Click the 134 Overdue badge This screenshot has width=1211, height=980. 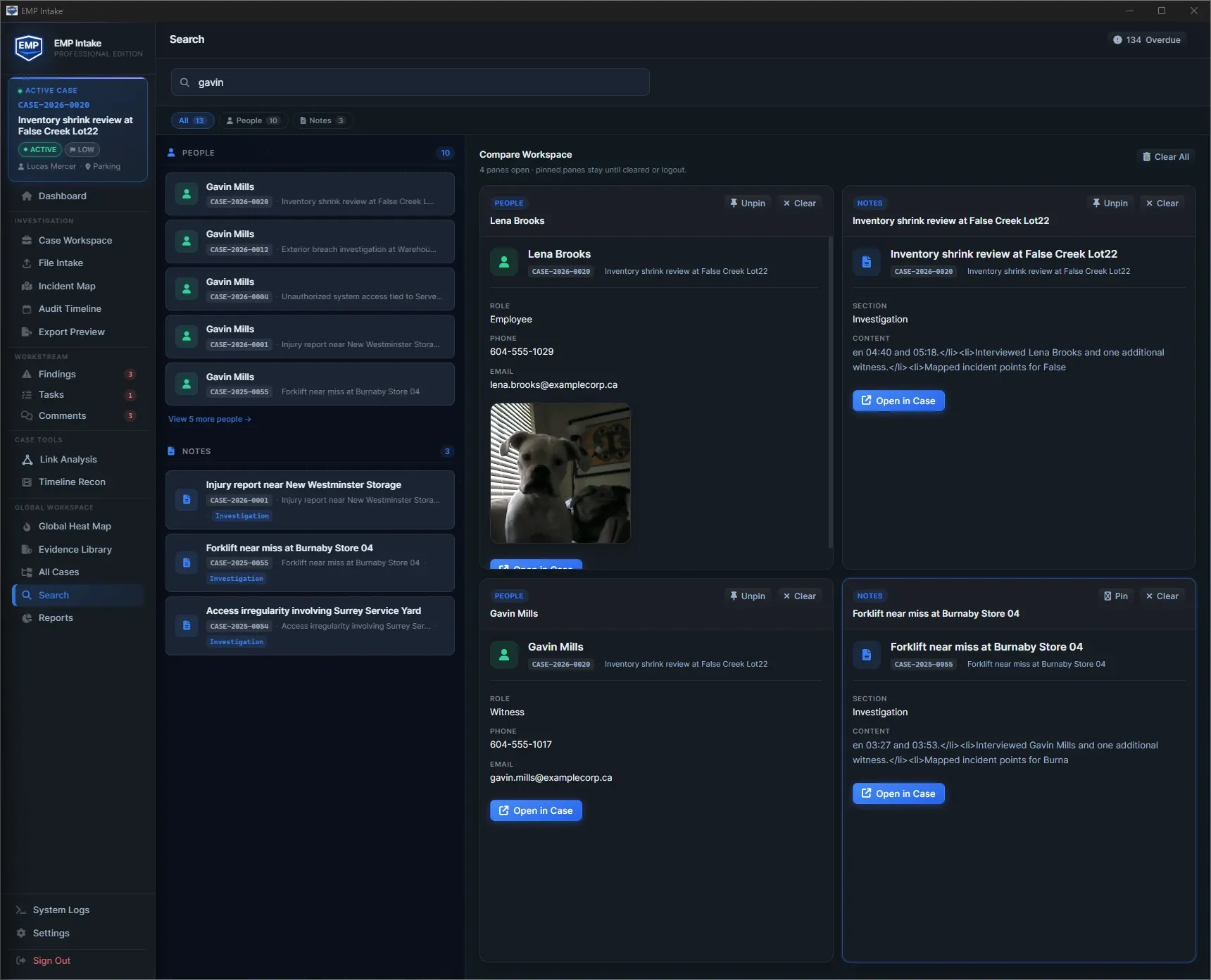coord(1147,40)
